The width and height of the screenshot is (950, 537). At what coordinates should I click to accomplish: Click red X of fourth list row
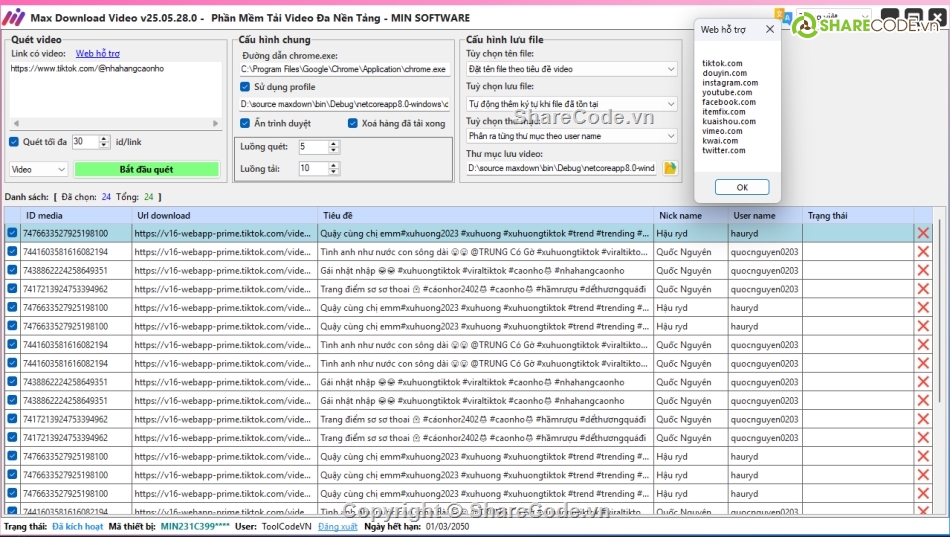[923, 289]
